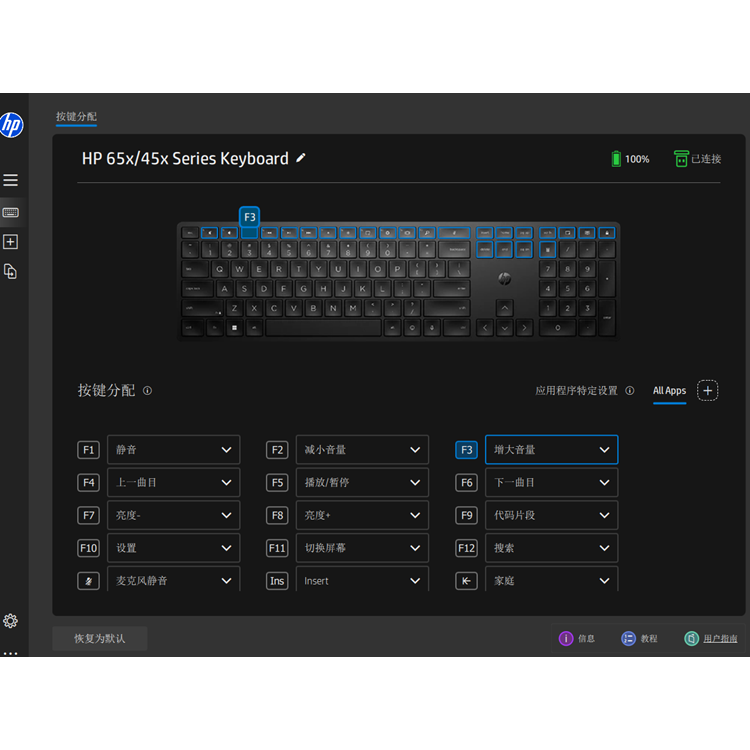Open the F5 播放/暂停 dropdown

(362, 483)
